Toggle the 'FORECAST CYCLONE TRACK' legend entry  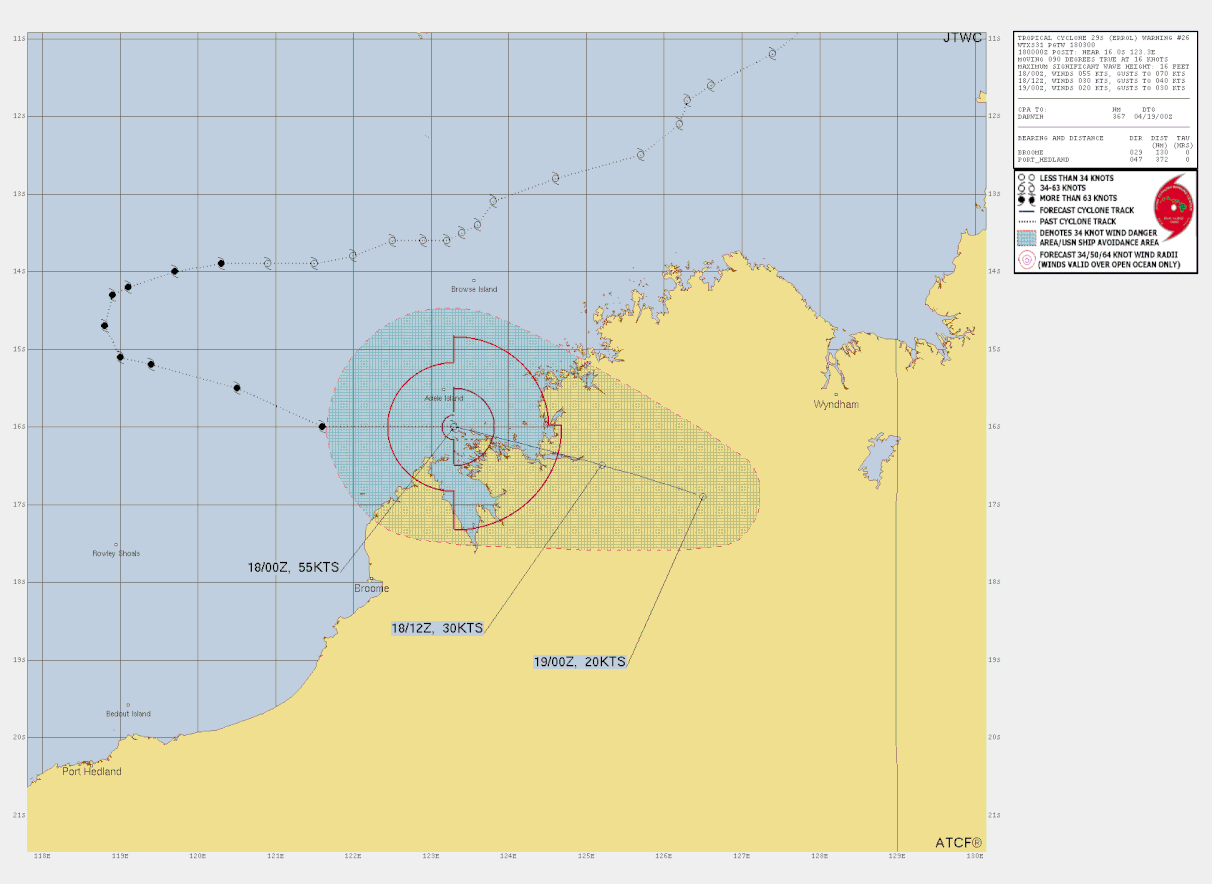click(1087, 209)
